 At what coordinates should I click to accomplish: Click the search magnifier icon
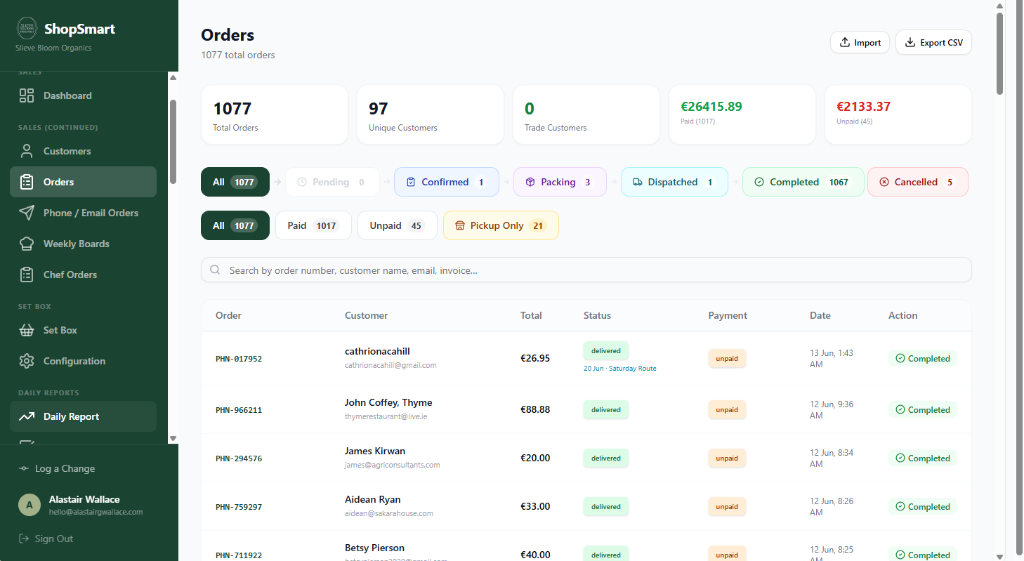point(215,270)
